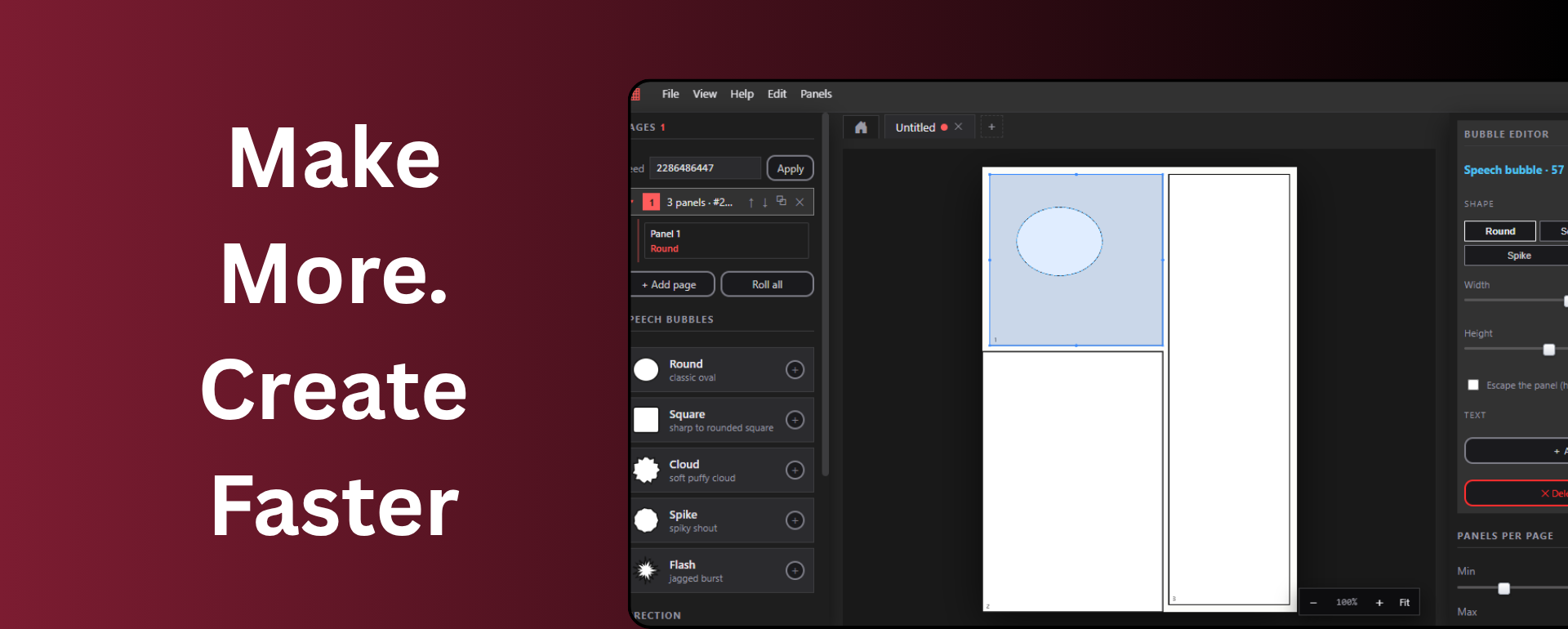Select the bottom-left panel on canvas
1568x629 pixels.
point(1072,481)
